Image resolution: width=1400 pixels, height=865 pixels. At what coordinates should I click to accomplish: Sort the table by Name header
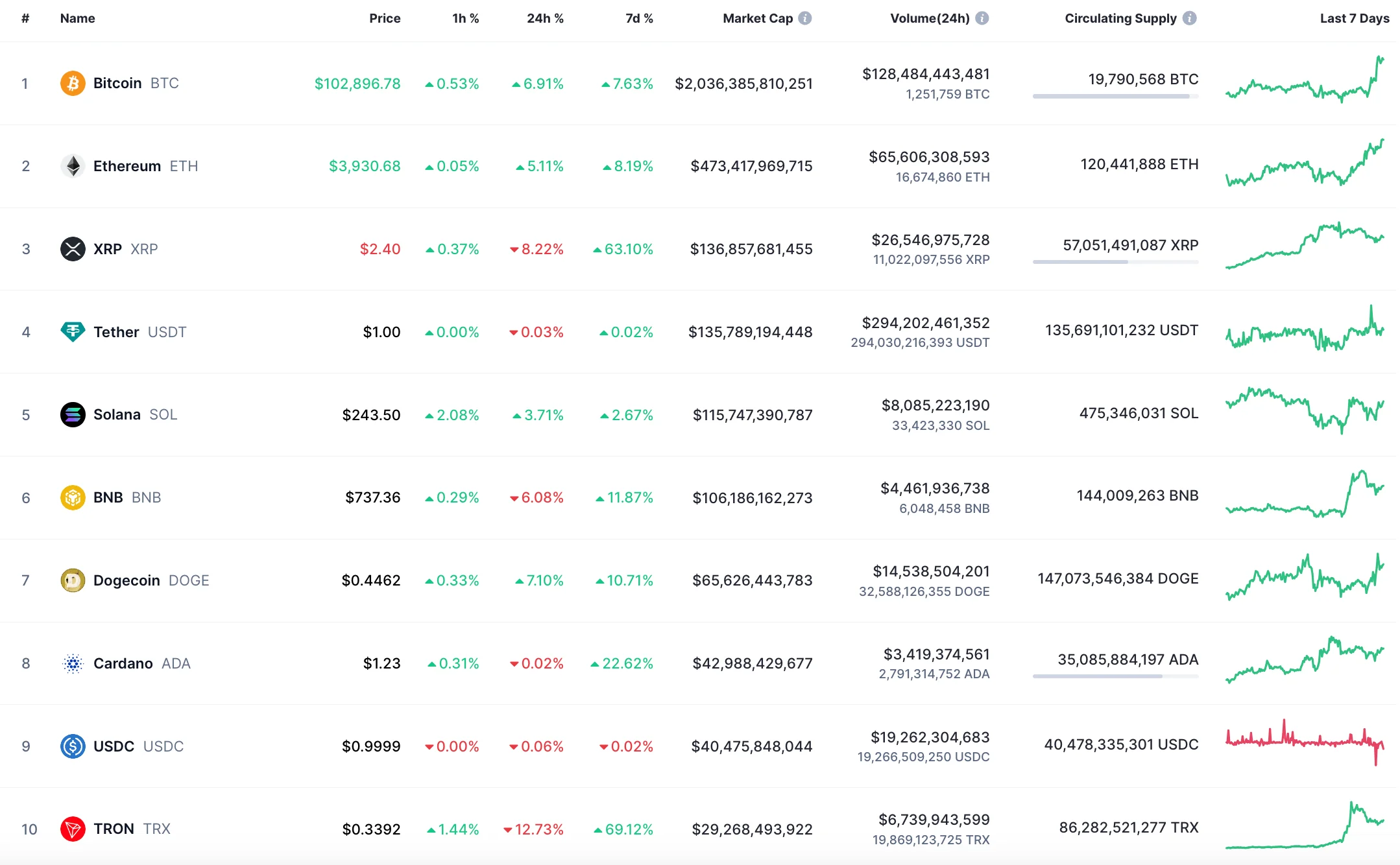click(77, 18)
